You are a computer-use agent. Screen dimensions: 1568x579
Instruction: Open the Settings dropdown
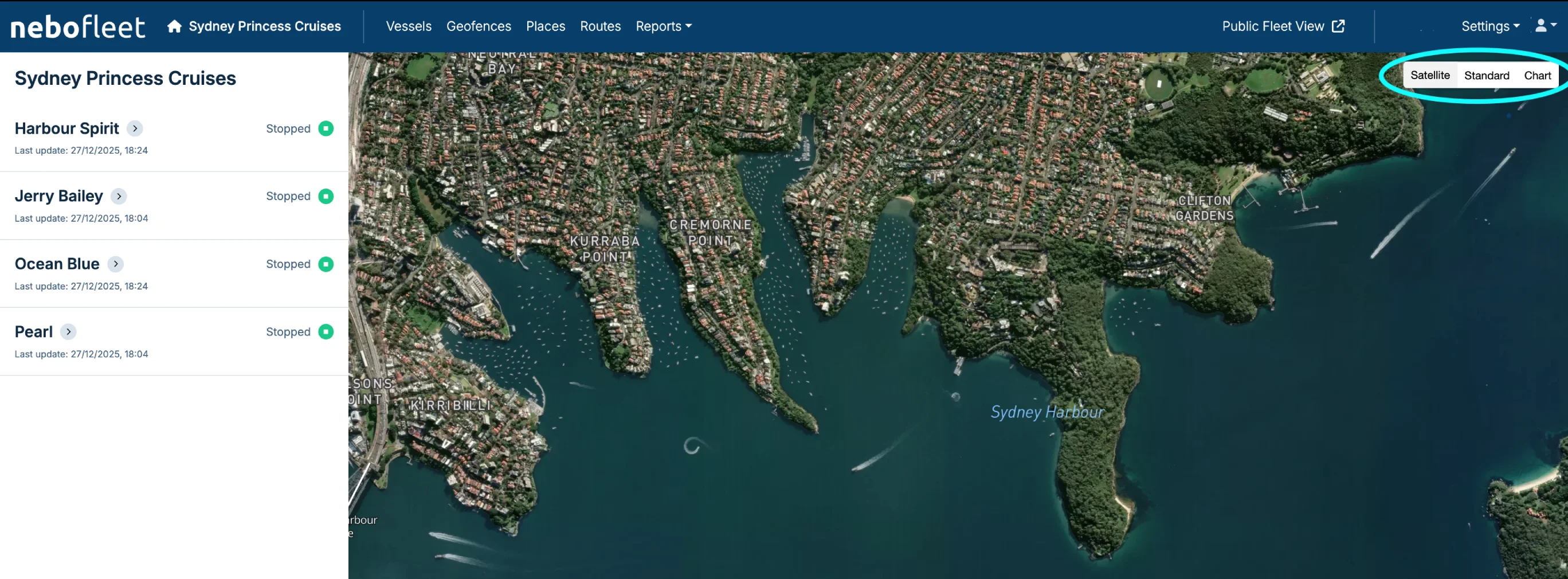pyautogui.click(x=1490, y=26)
